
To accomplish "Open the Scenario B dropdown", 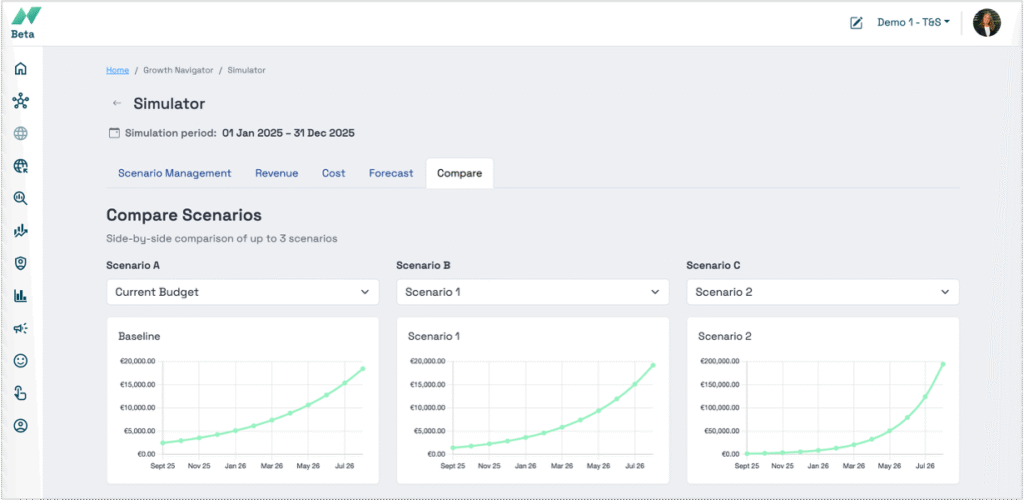I will (x=532, y=292).
